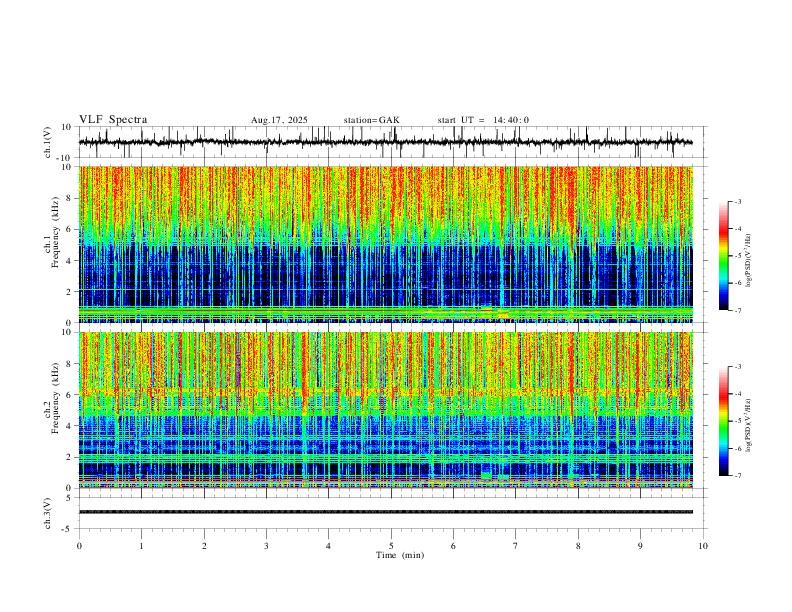This screenshot has width=792, height=612.
Task: Click the ch.2 colorbar 'log(PSD)' label
Action: (749, 425)
